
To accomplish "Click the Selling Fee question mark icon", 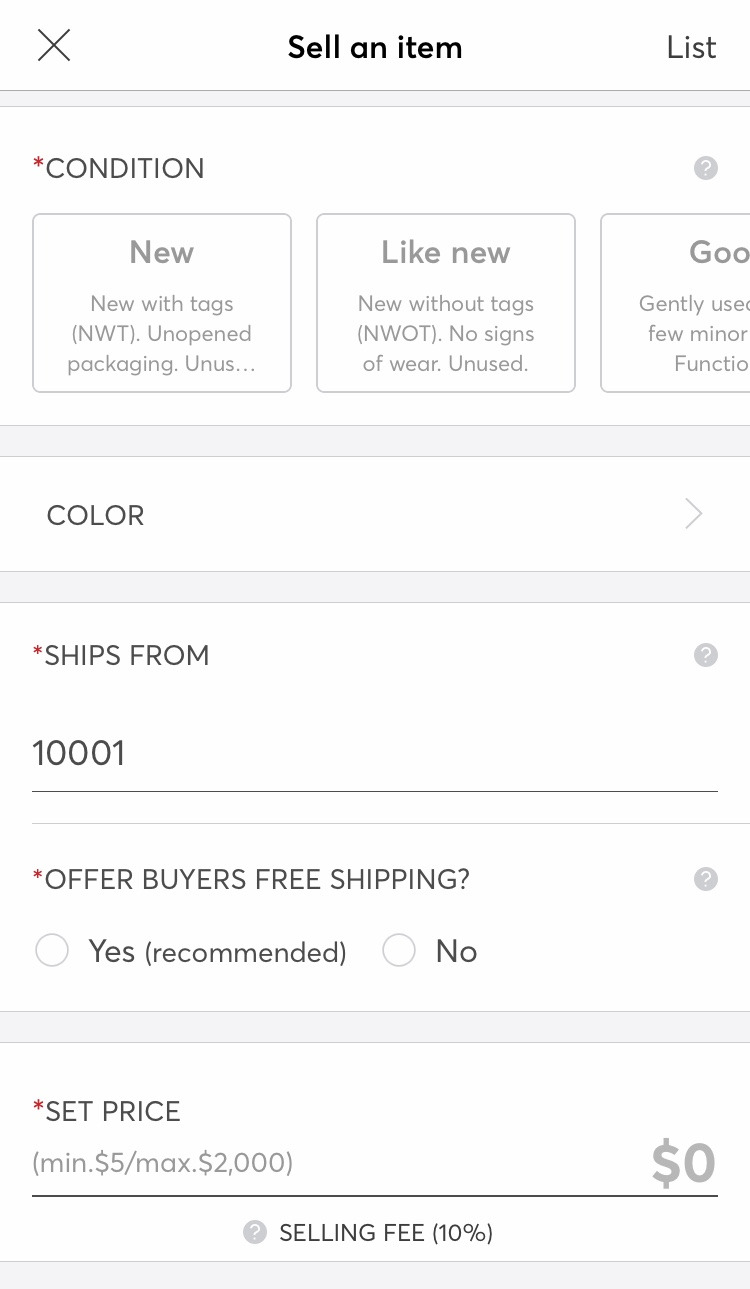I will [x=255, y=1232].
